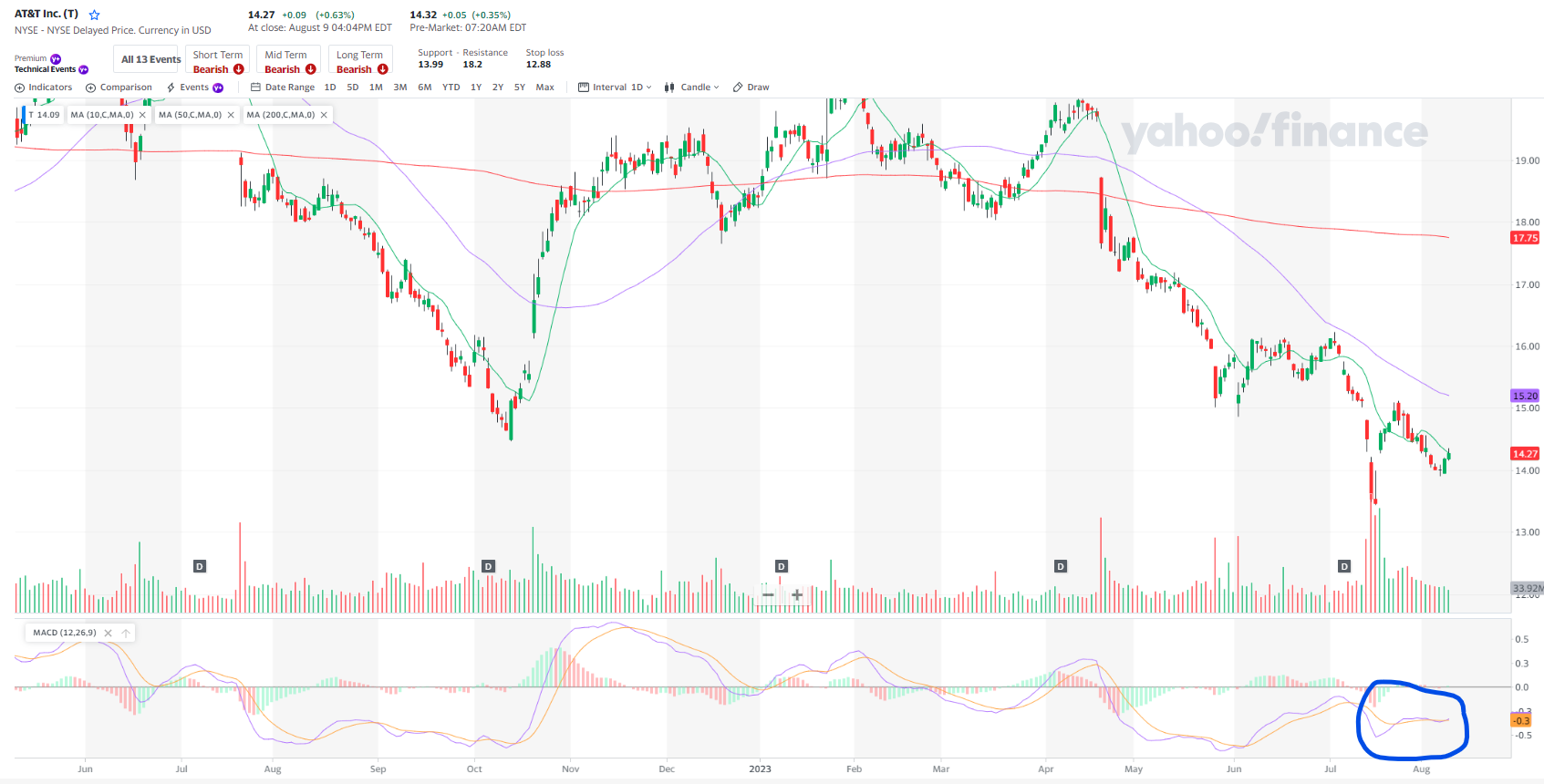This screenshot has height=784, width=1544.
Task: Remove the MA (200,C,MA,0) indicator
Action: (324, 115)
